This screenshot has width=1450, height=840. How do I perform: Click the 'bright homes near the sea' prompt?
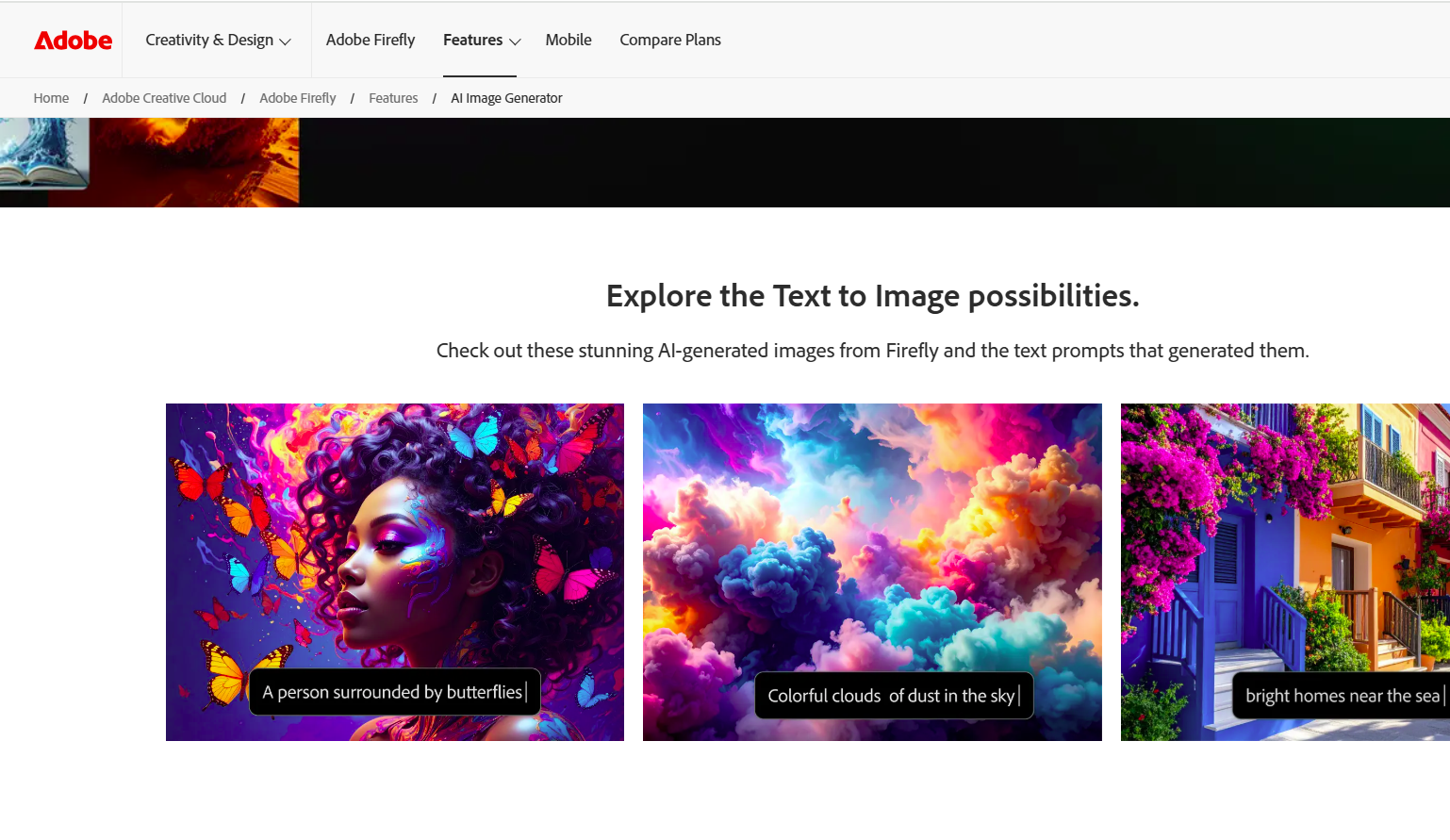point(1342,696)
